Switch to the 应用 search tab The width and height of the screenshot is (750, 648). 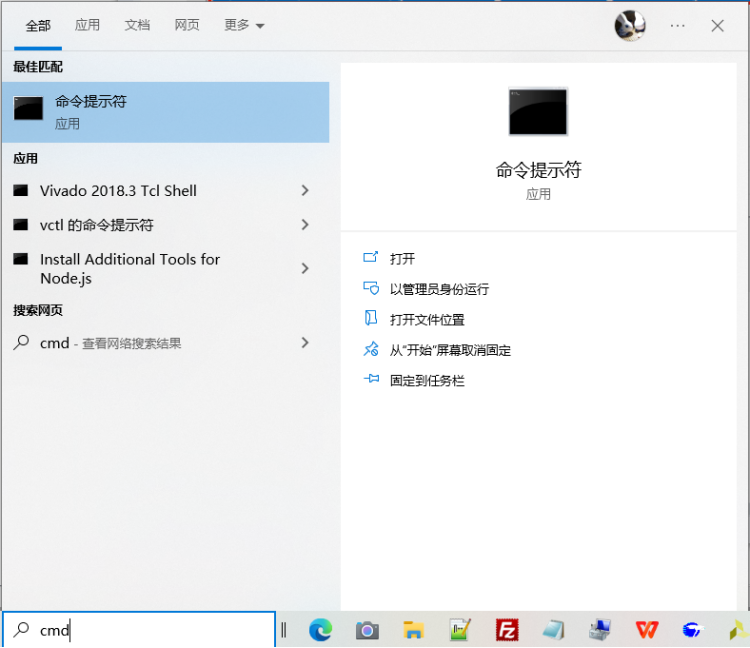click(x=88, y=25)
